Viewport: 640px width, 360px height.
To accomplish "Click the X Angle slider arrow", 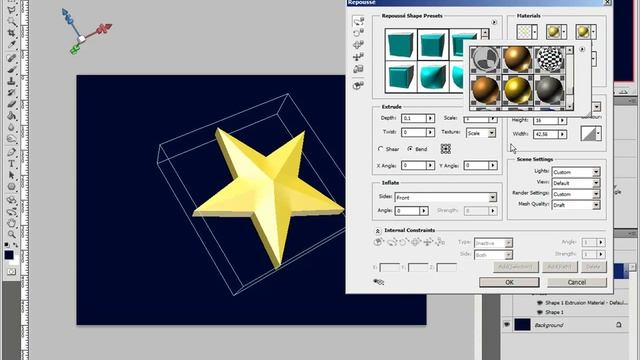I will pos(430,165).
